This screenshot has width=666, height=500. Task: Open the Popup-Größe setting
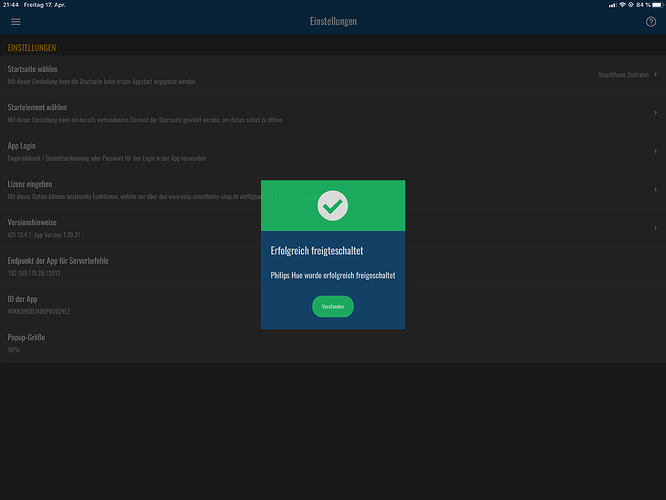[26, 338]
